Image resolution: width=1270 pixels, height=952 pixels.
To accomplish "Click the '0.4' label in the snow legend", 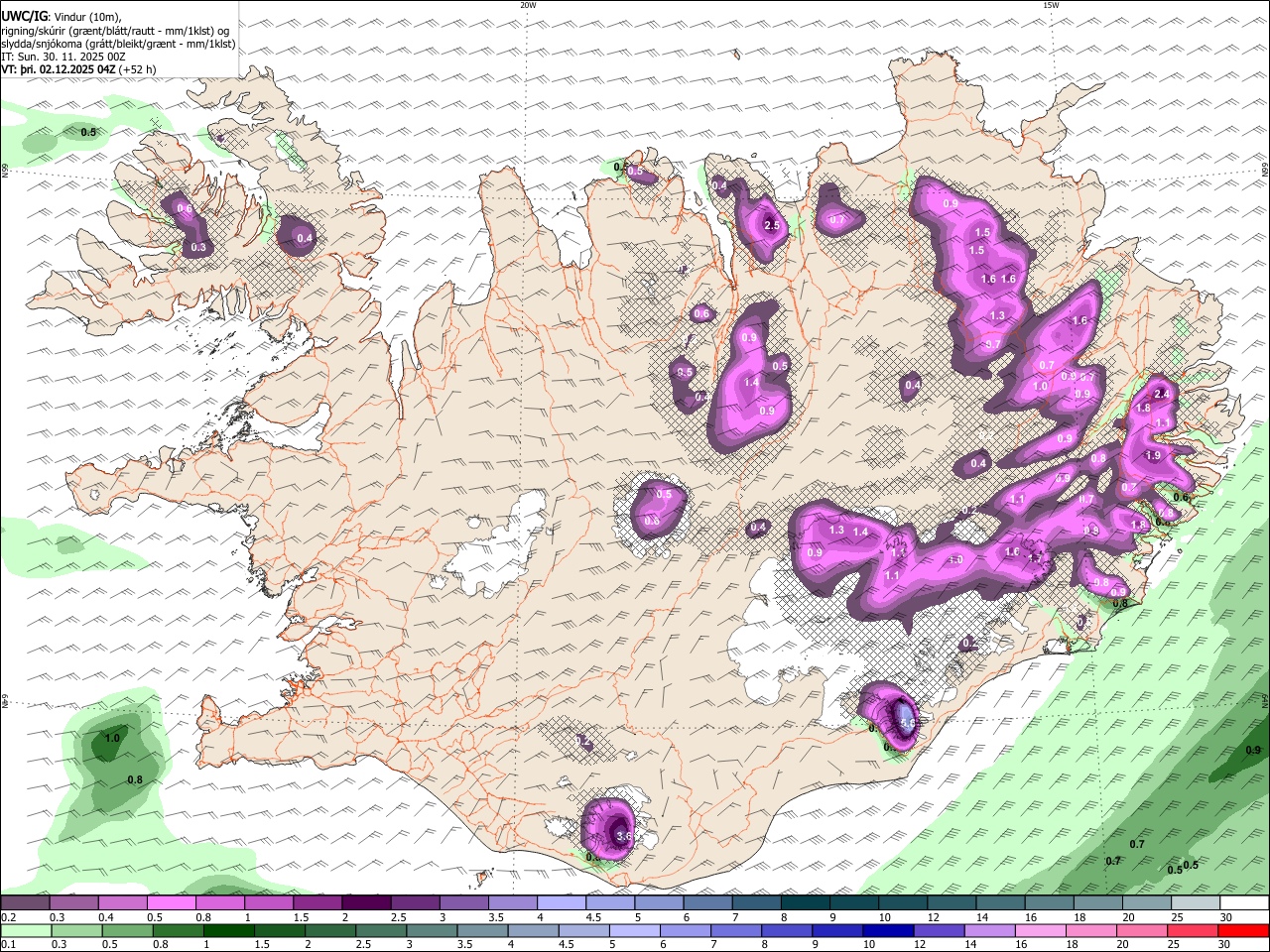I will click(106, 917).
